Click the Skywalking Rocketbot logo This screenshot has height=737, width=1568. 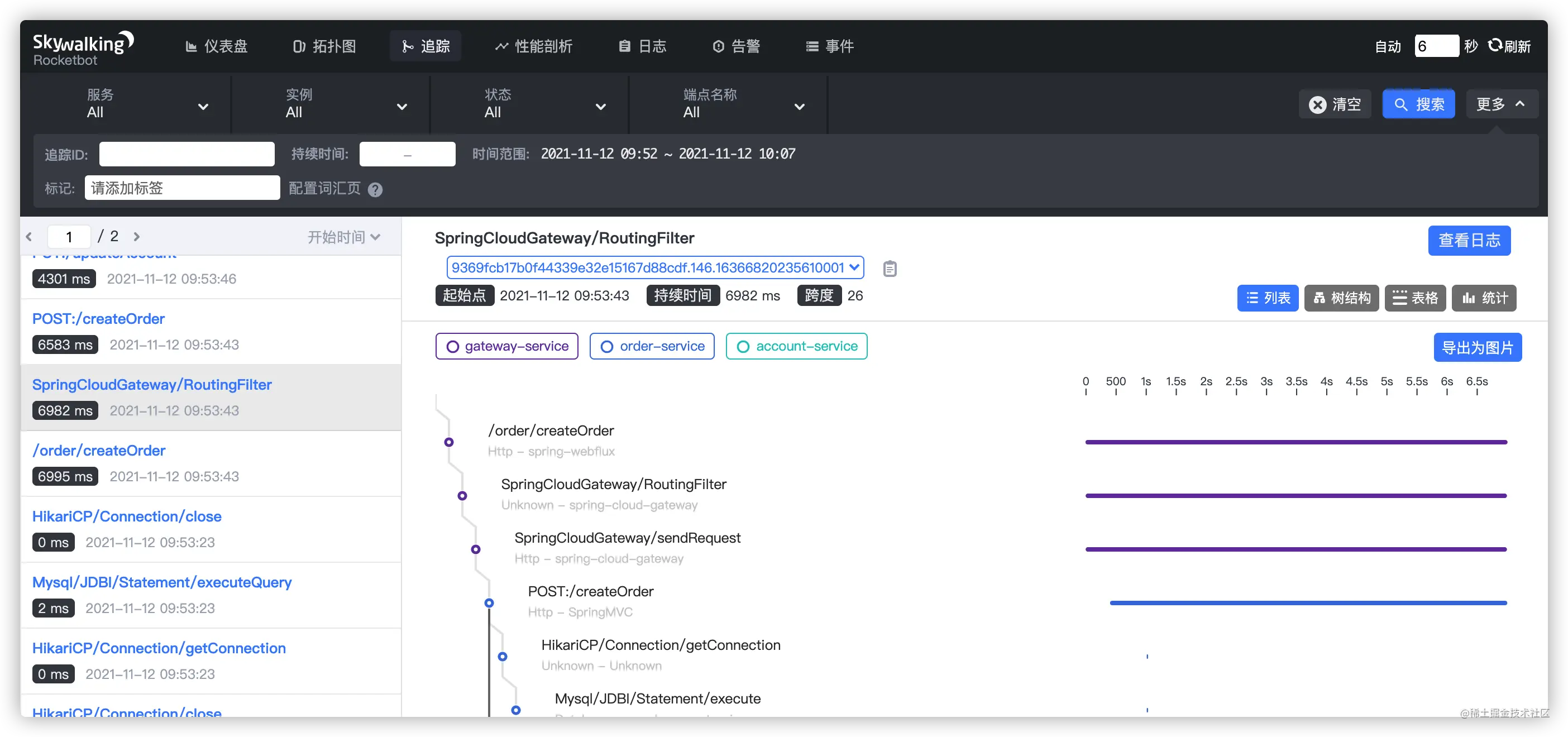(83, 48)
